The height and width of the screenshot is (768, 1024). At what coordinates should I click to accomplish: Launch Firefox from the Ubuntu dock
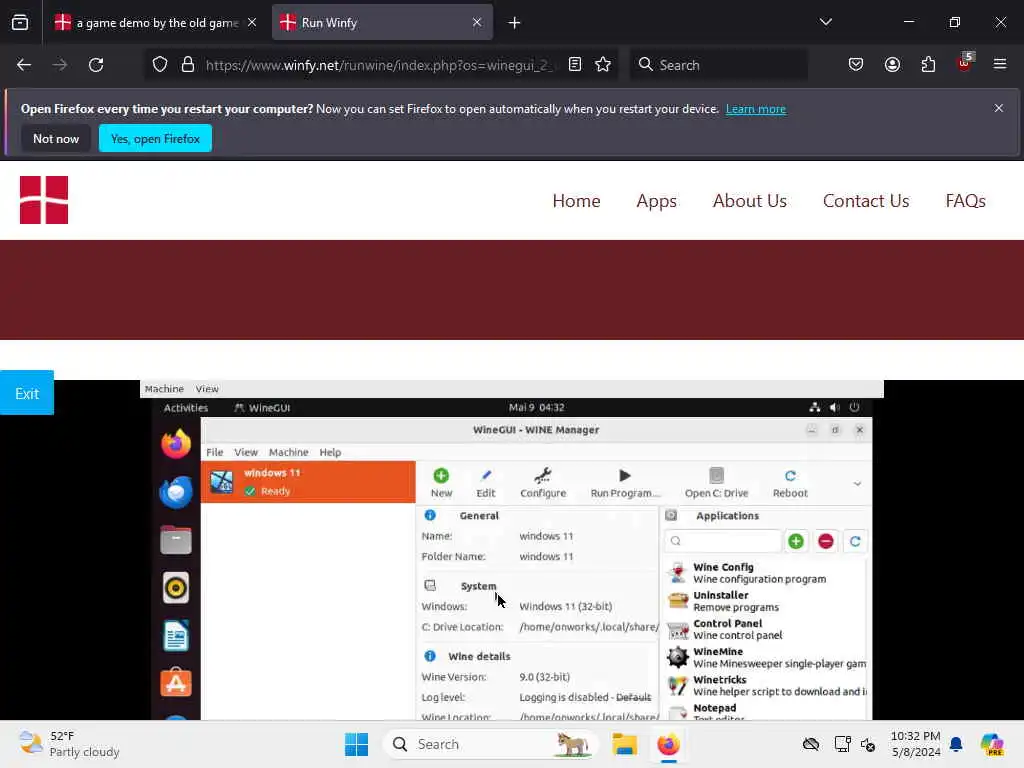click(176, 444)
